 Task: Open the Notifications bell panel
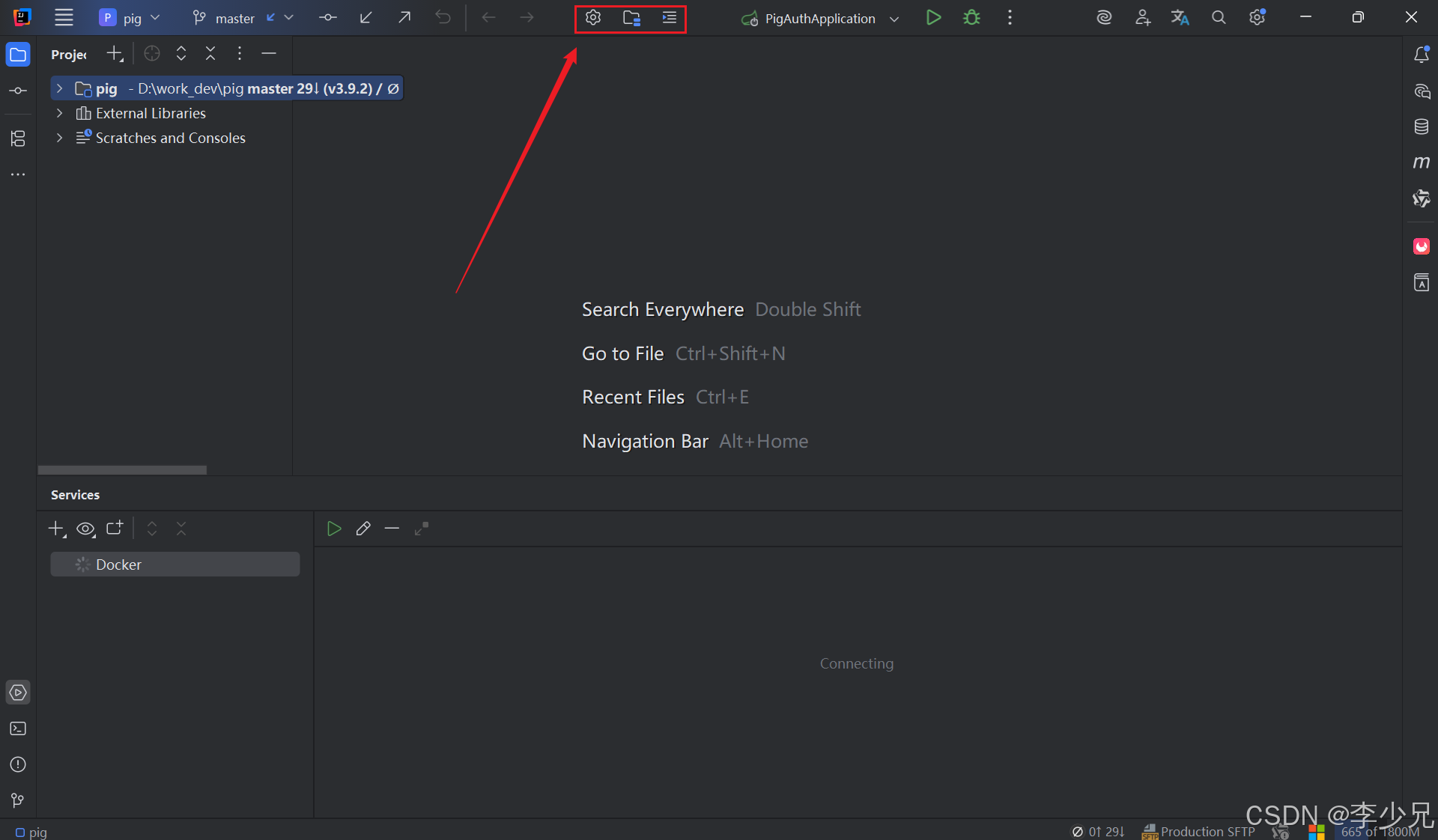(1421, 55)
